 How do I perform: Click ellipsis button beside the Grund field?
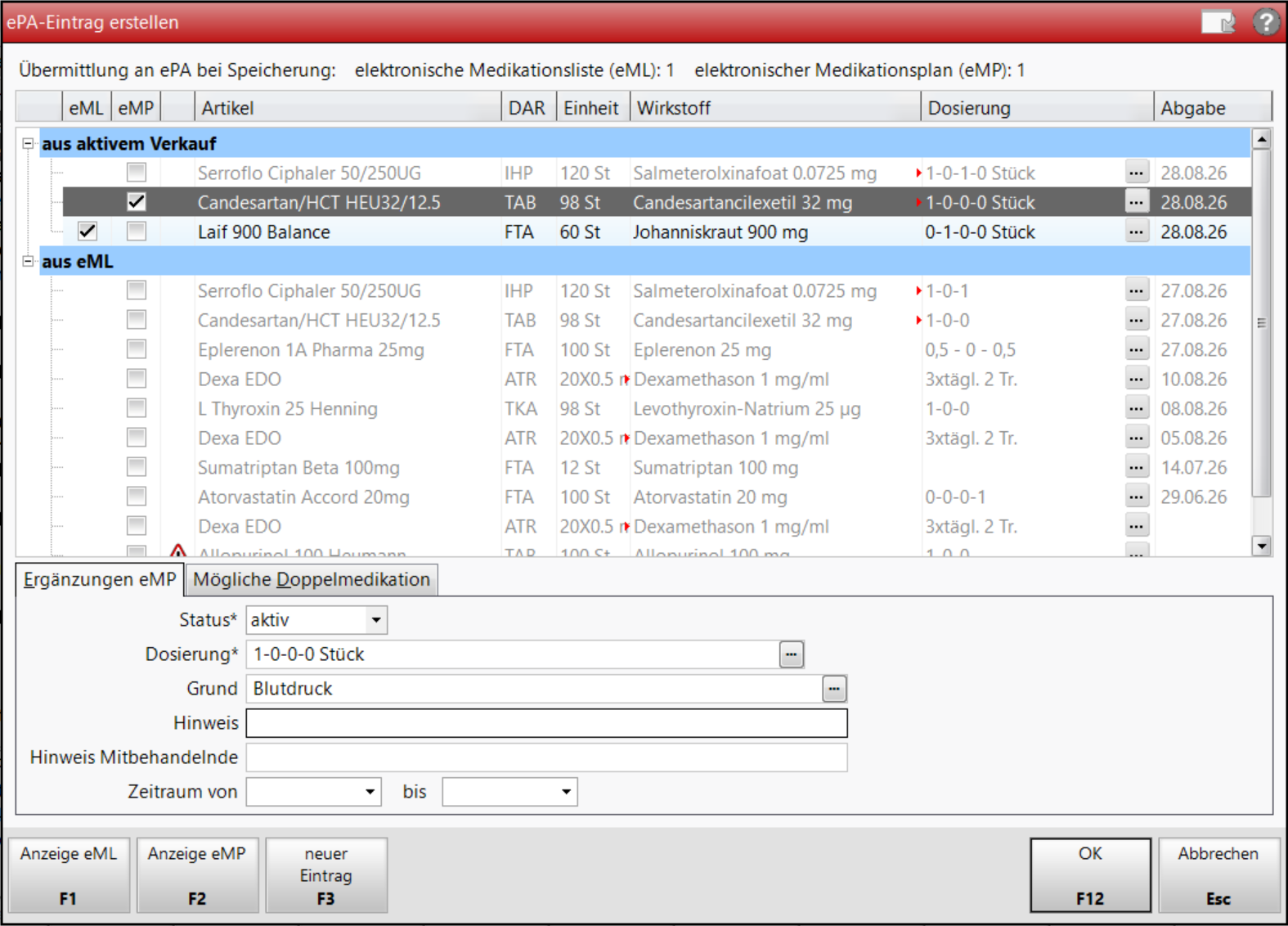[833, 689]
